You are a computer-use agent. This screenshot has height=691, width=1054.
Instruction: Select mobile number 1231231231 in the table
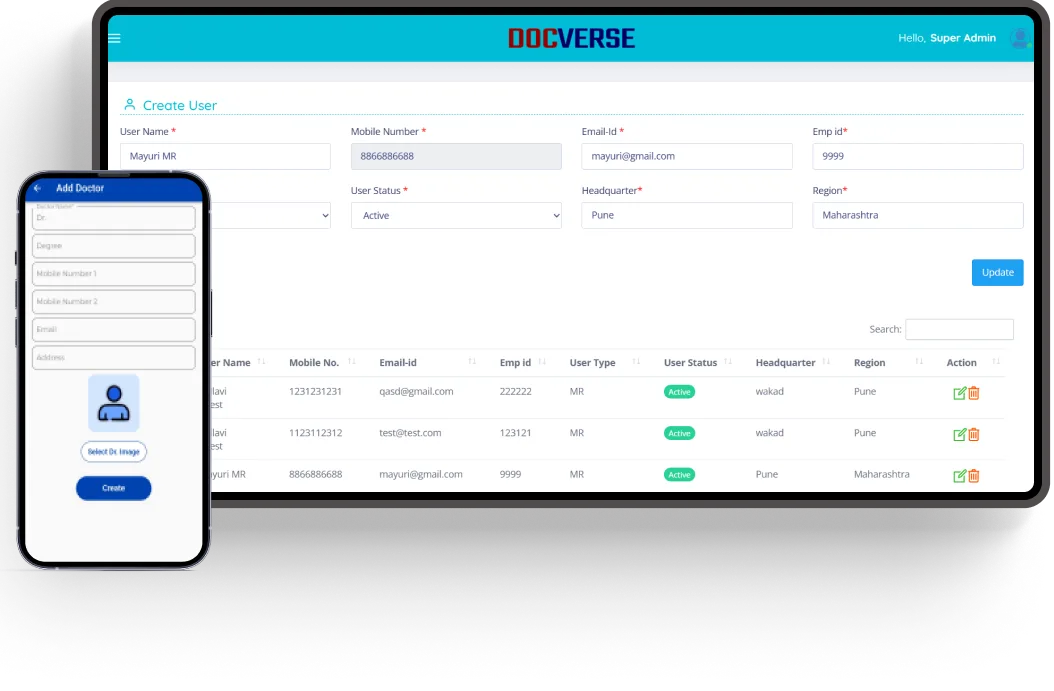(x=315, y=392)
